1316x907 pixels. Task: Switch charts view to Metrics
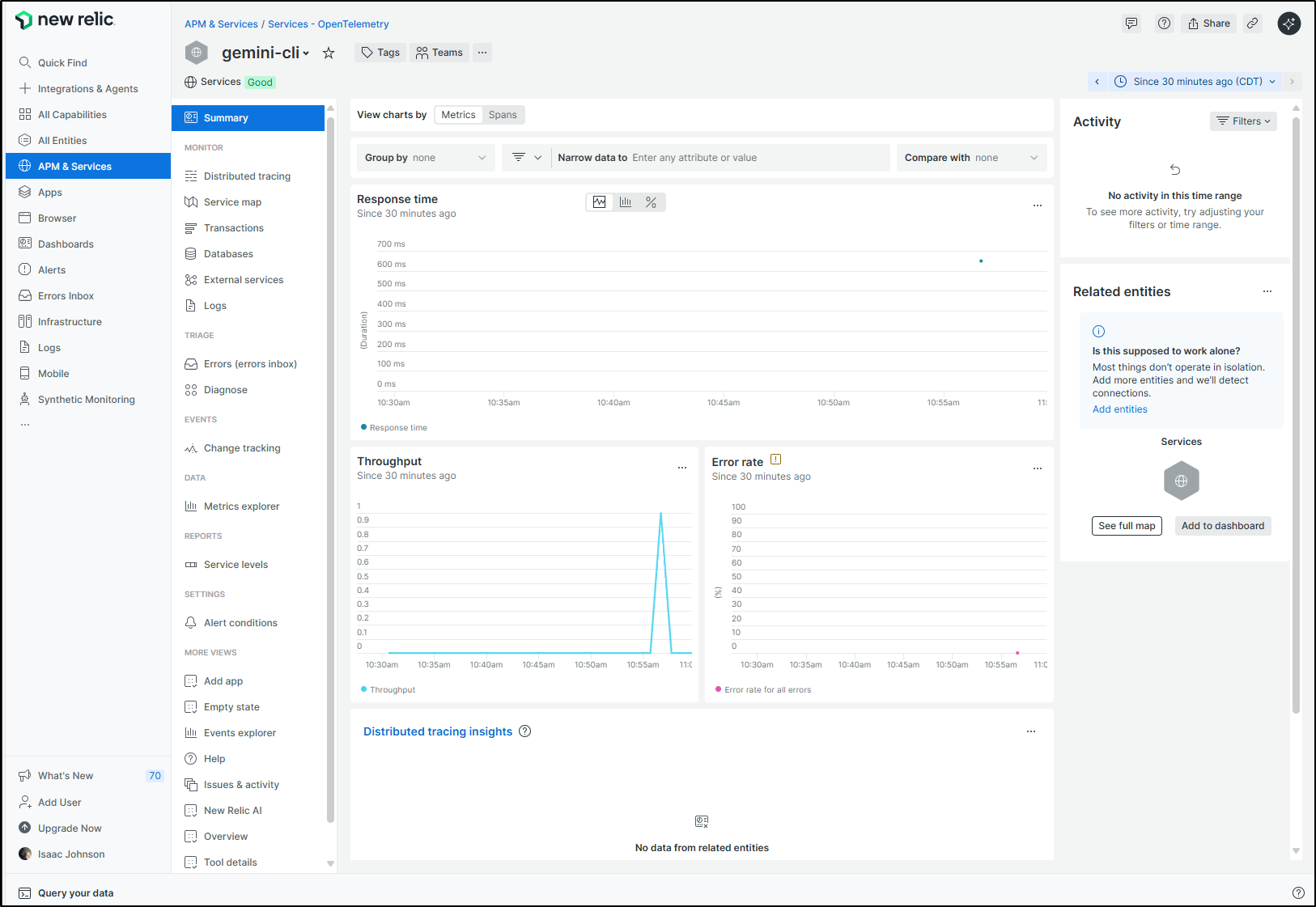pos(458,115)
